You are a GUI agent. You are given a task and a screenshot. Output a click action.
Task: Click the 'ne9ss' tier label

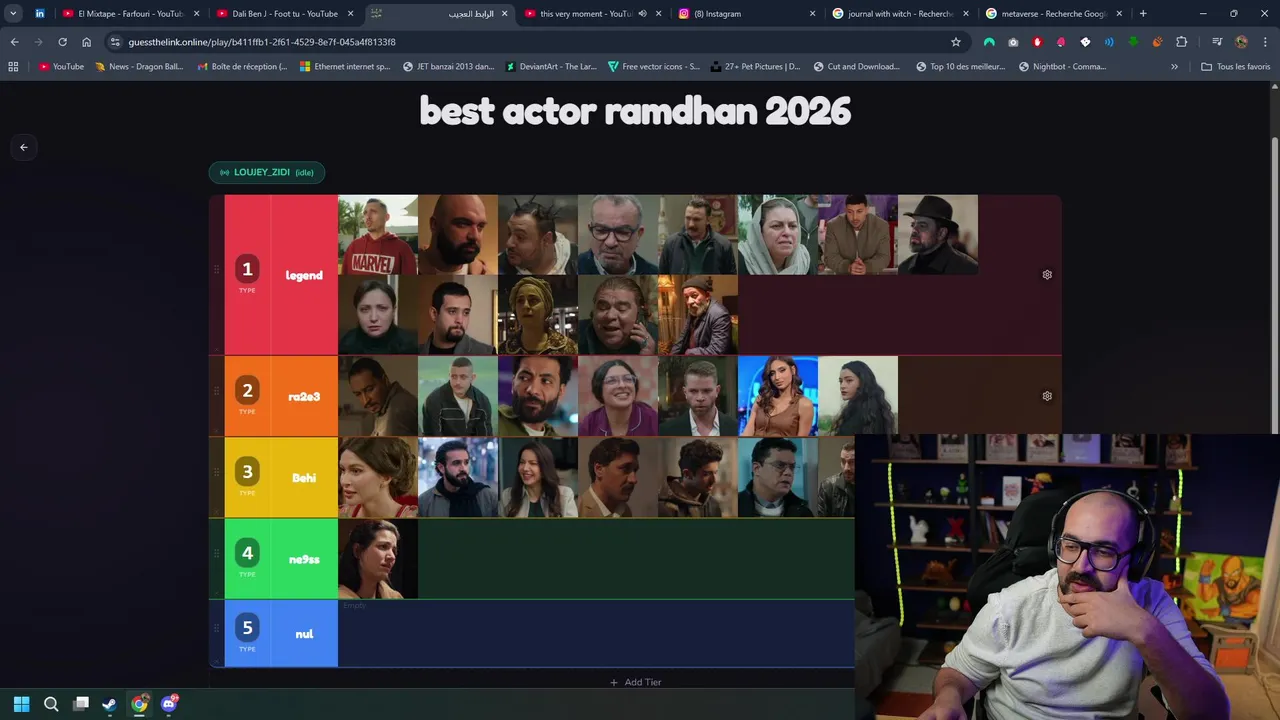coord(304,559)
